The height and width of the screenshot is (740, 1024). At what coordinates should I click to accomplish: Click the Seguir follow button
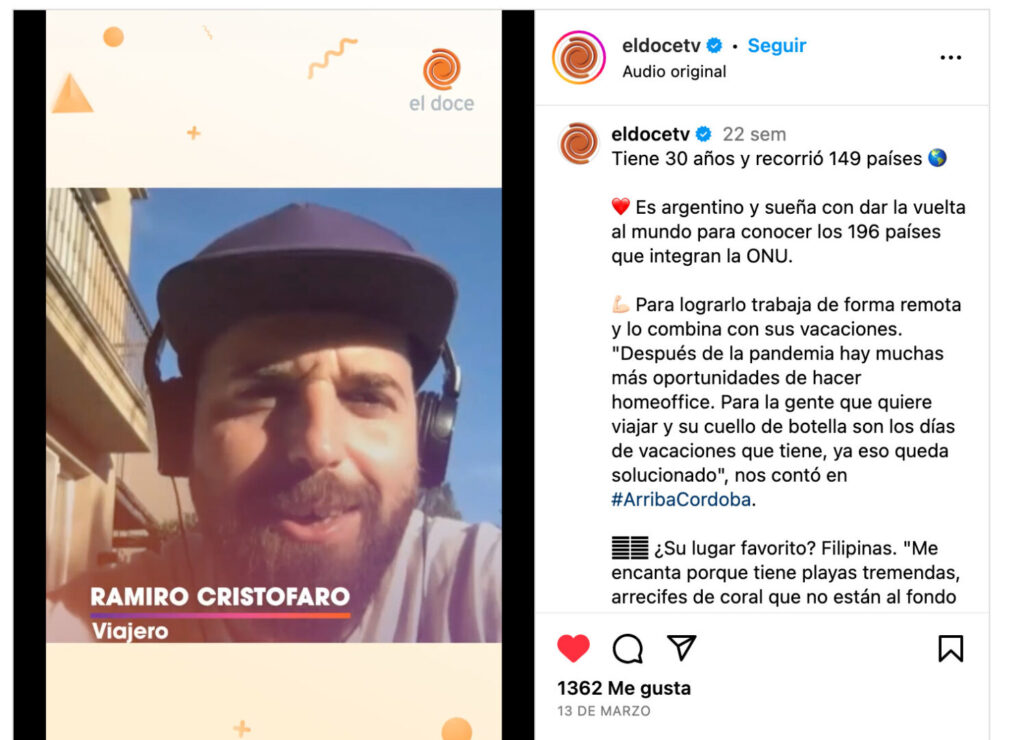click(776, 45)
